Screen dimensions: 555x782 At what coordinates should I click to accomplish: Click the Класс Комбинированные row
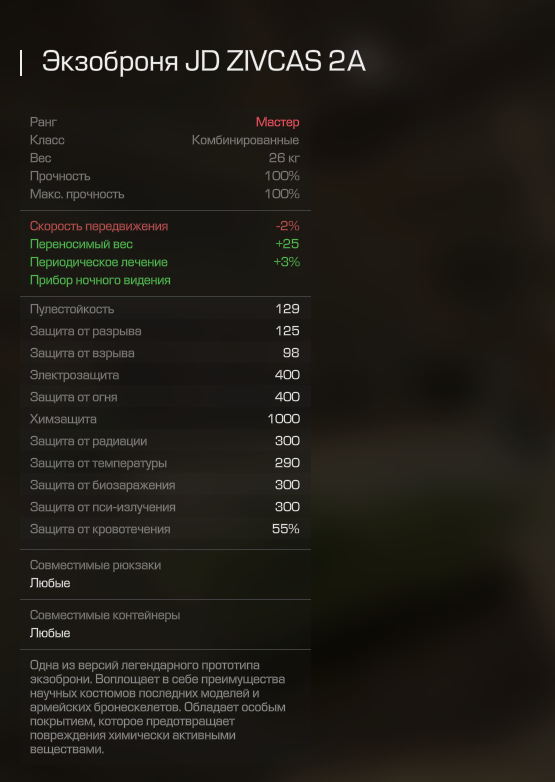[165, 140]
